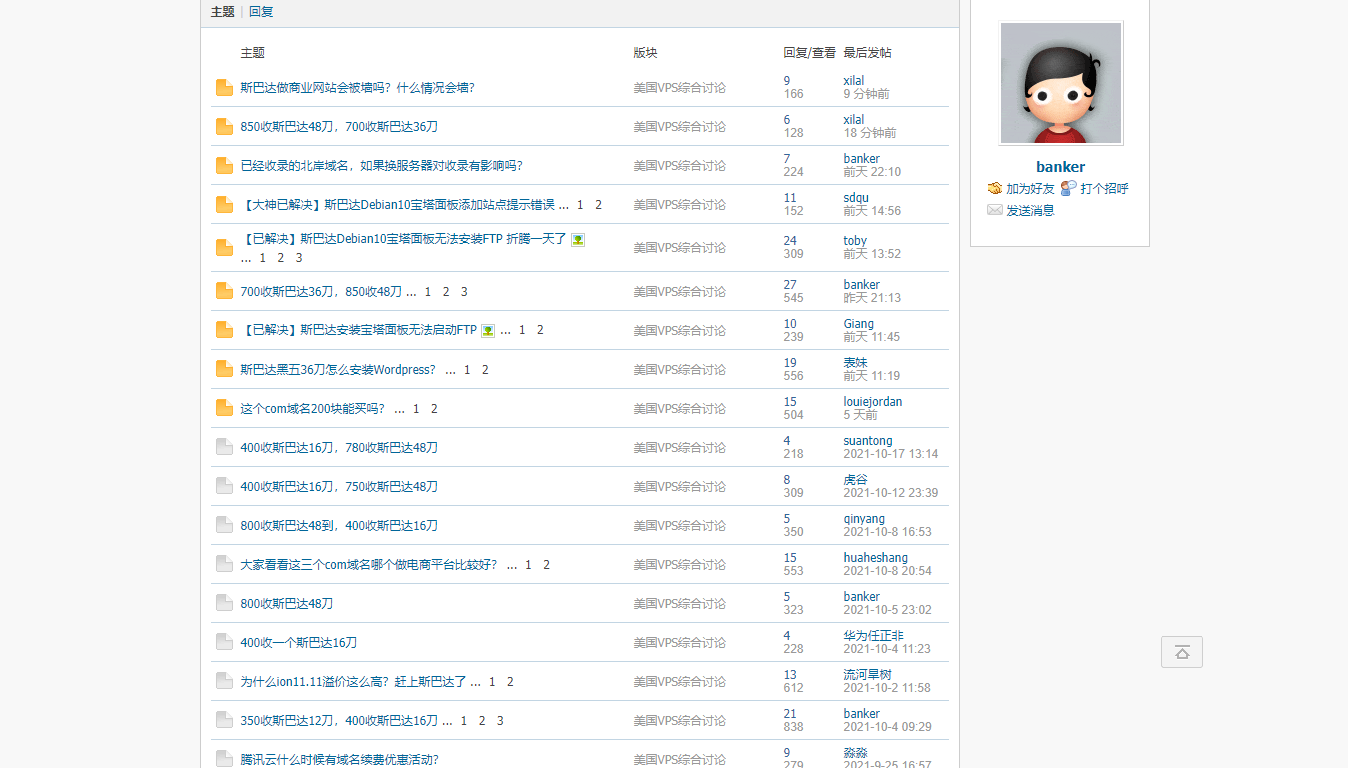This screenshot has height=768, width=1348.
Task: Open last poster huaheshang profile
Action: pyautogui.click(x=875, y=558)
